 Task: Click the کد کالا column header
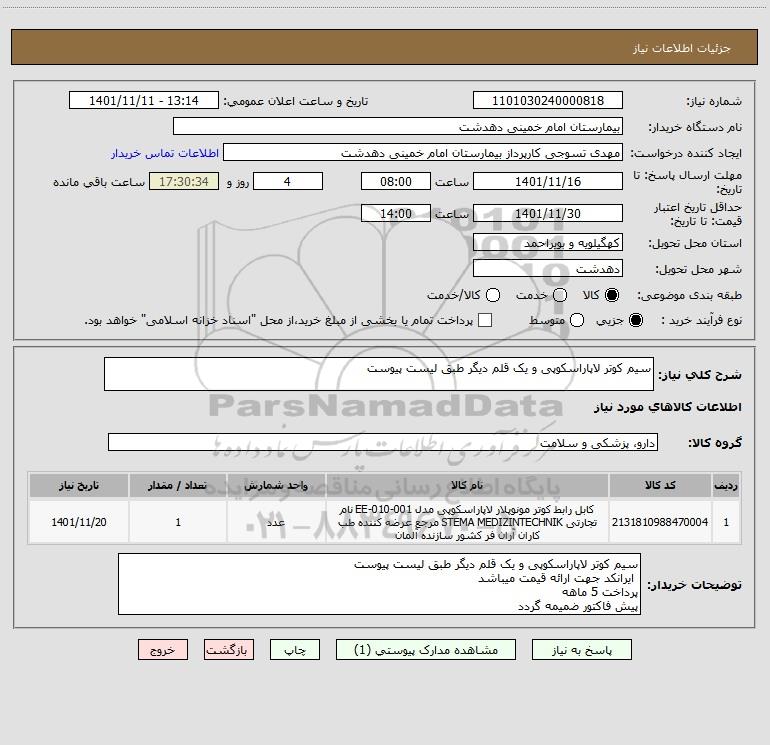point(660,485)
